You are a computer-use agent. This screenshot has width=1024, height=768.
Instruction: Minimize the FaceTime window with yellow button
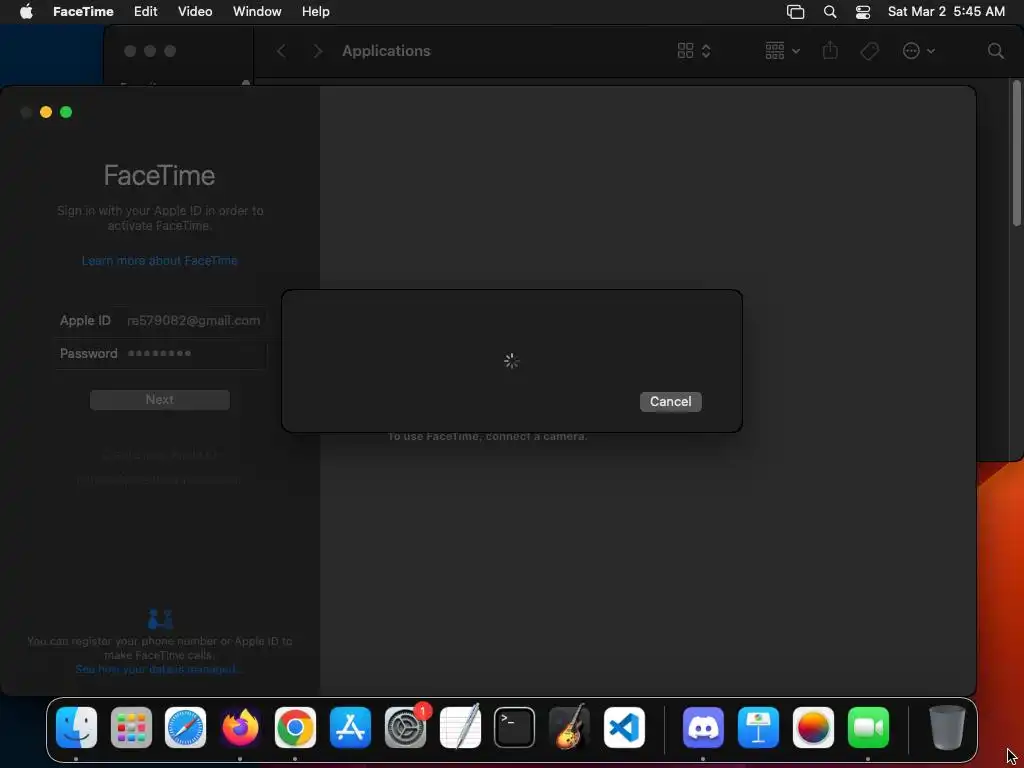coord(46,112)
